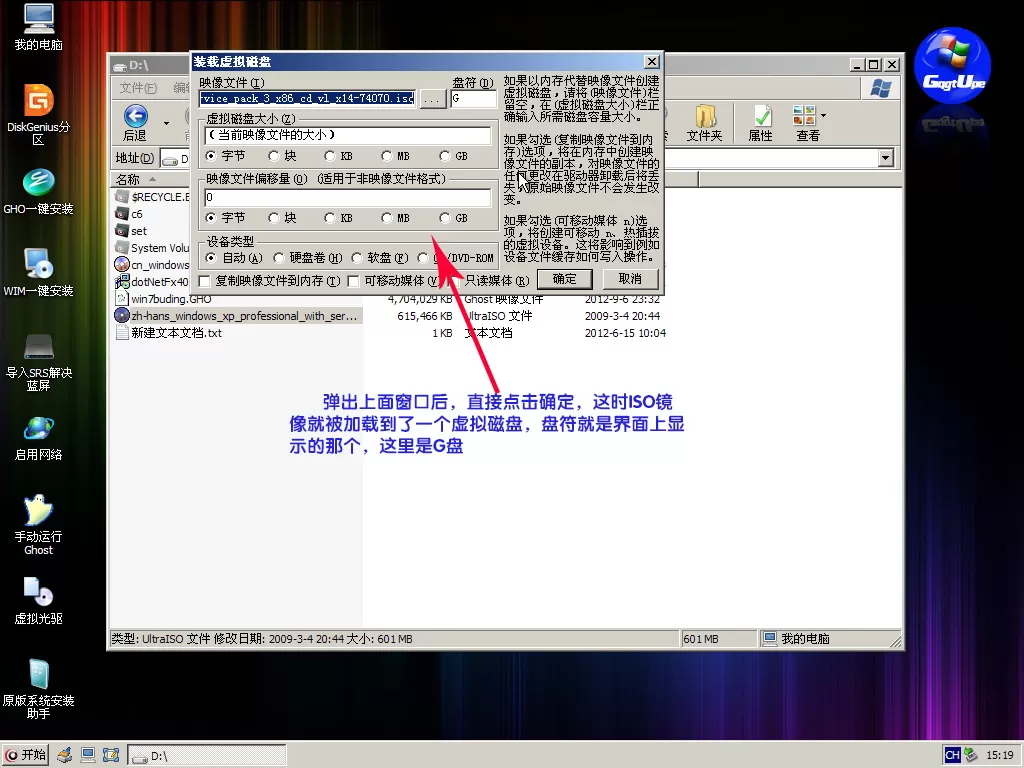Open the Back button history dropdown arrow
The image size is (1024, 768).
click(166, 123)
